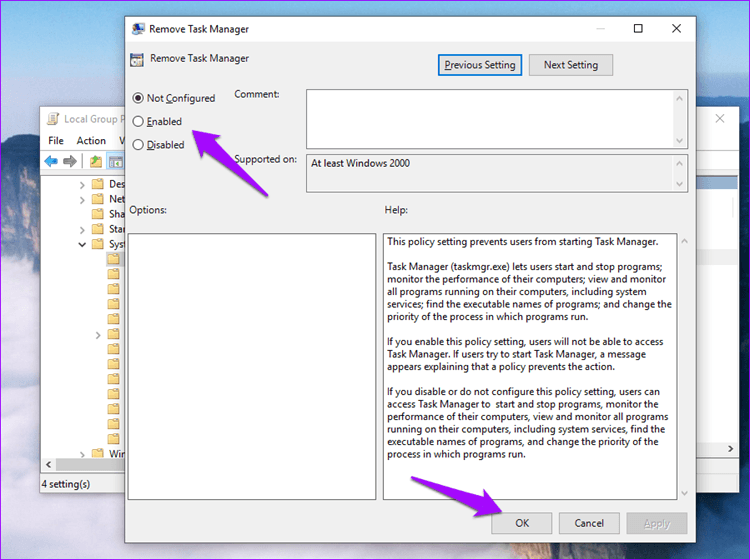Select the 'Des' folder in tree
The width and height of the screenshot is (750, 560).
(108, 184)
